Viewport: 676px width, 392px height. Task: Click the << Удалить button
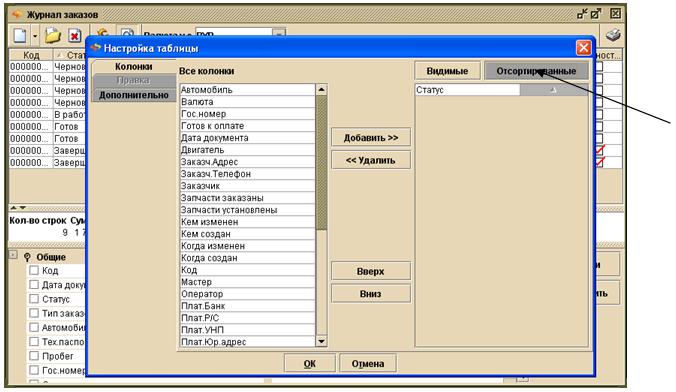371,160
